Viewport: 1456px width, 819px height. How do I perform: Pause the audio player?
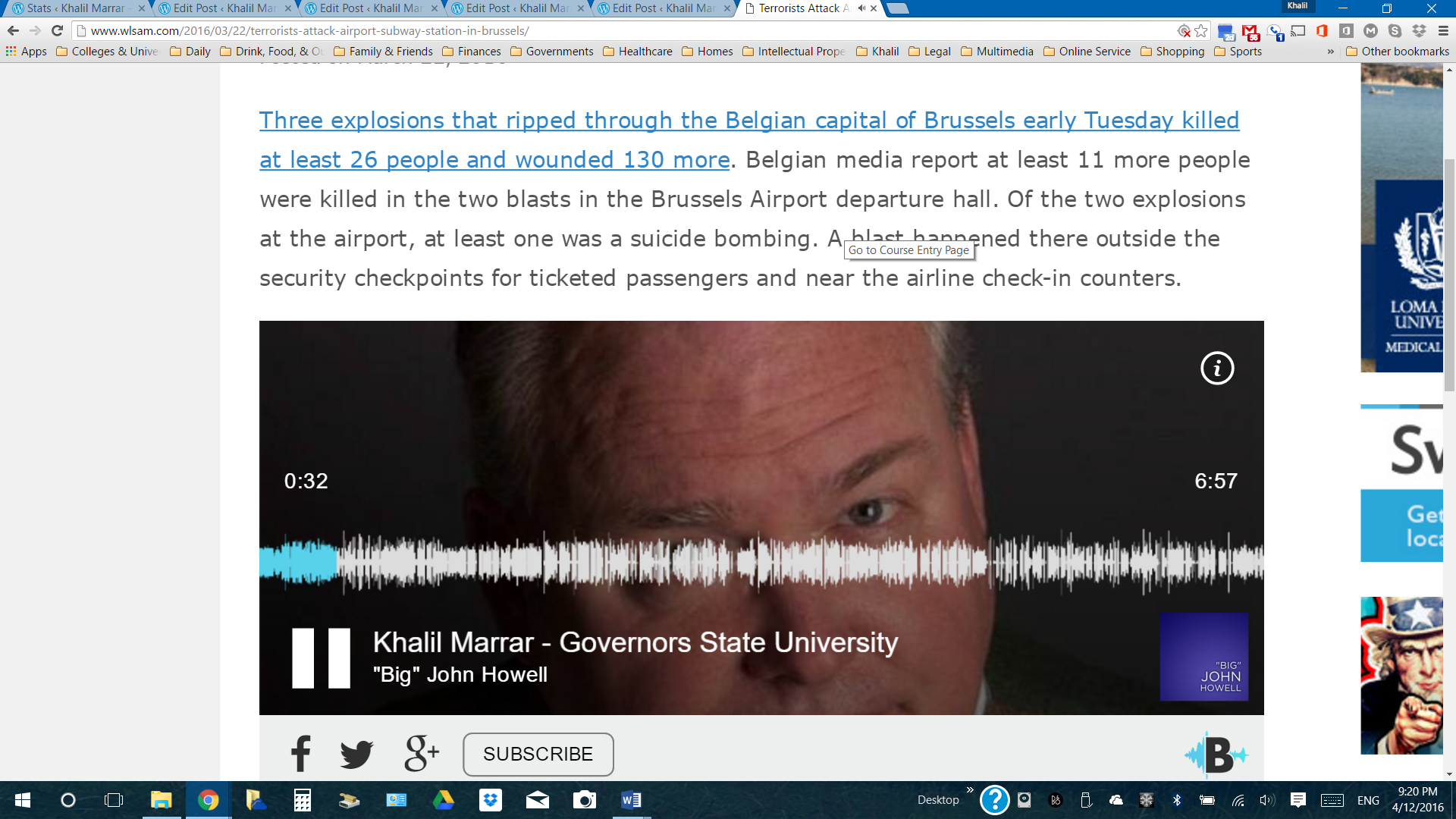pos(321,657)
